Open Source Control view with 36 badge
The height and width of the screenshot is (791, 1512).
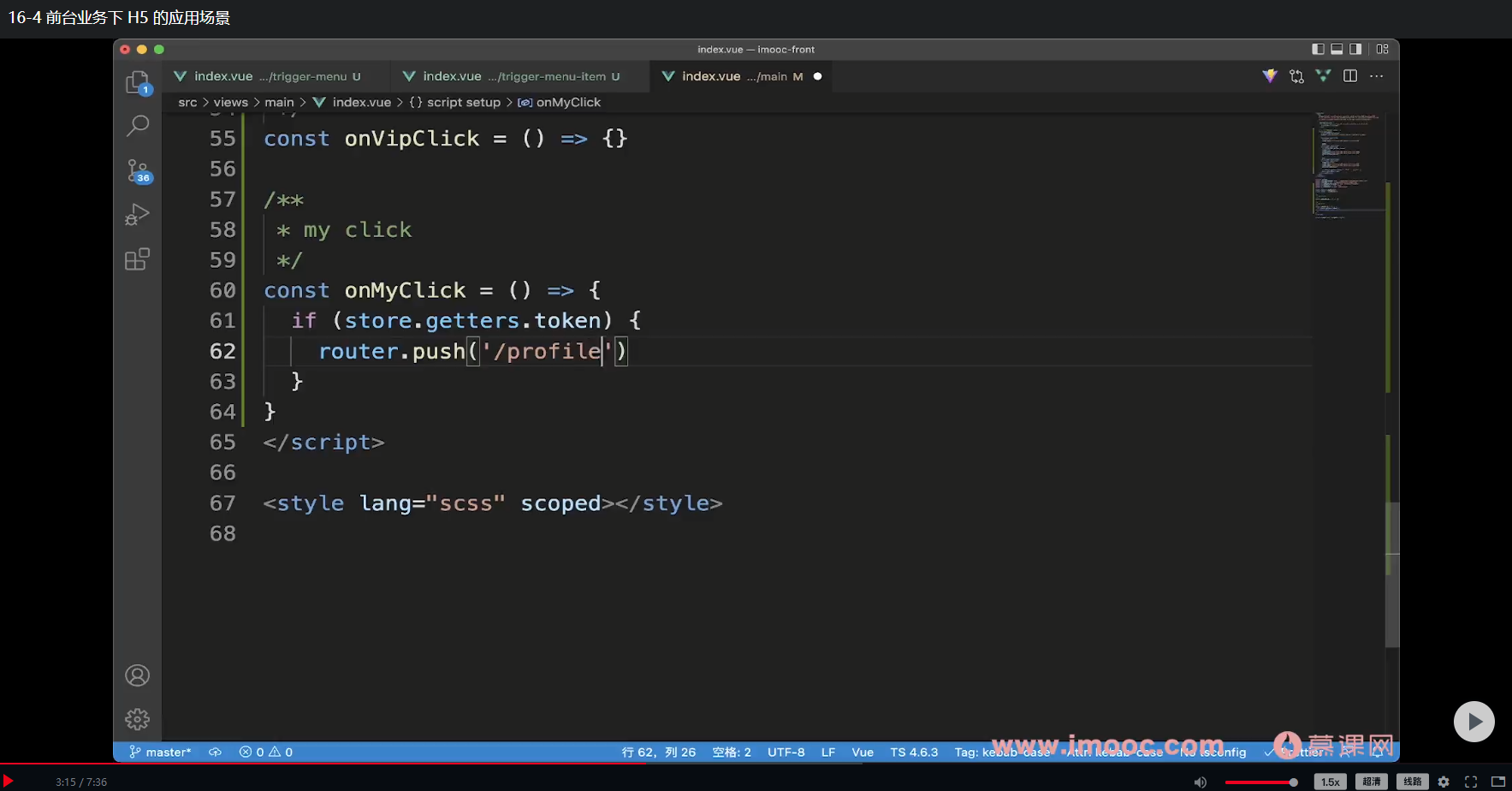click(137, 170)
